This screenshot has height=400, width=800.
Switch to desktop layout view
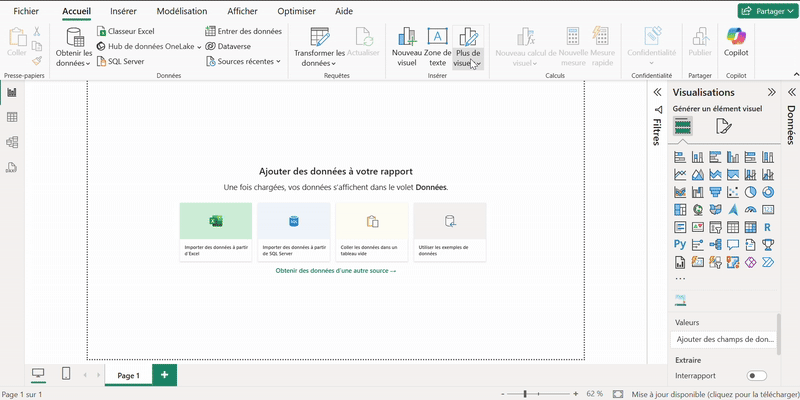(x=38, y=373)
